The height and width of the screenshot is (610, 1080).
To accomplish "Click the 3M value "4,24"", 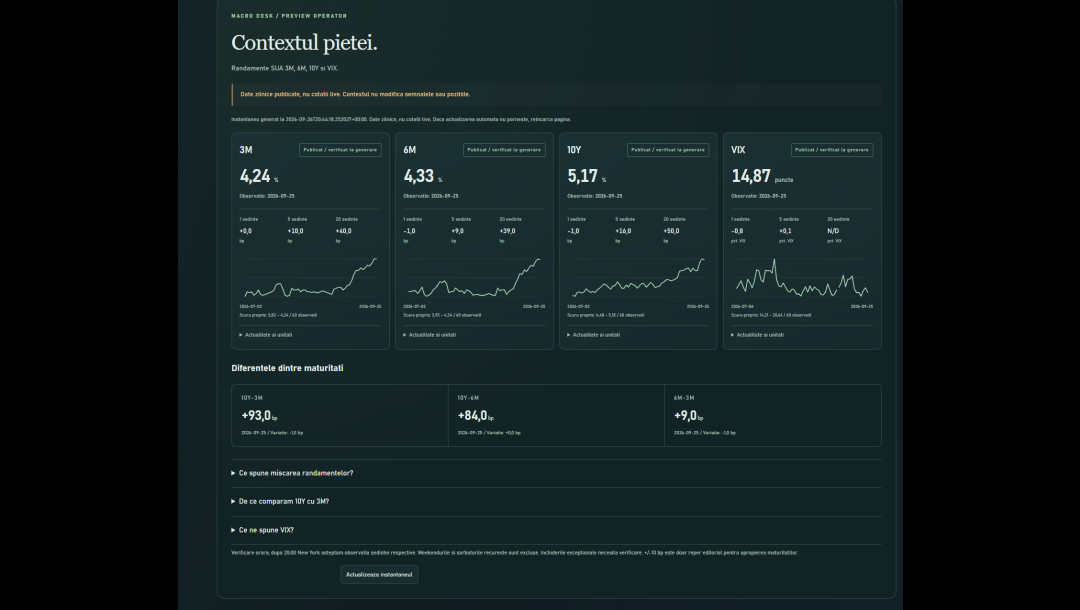I will 255,176.
